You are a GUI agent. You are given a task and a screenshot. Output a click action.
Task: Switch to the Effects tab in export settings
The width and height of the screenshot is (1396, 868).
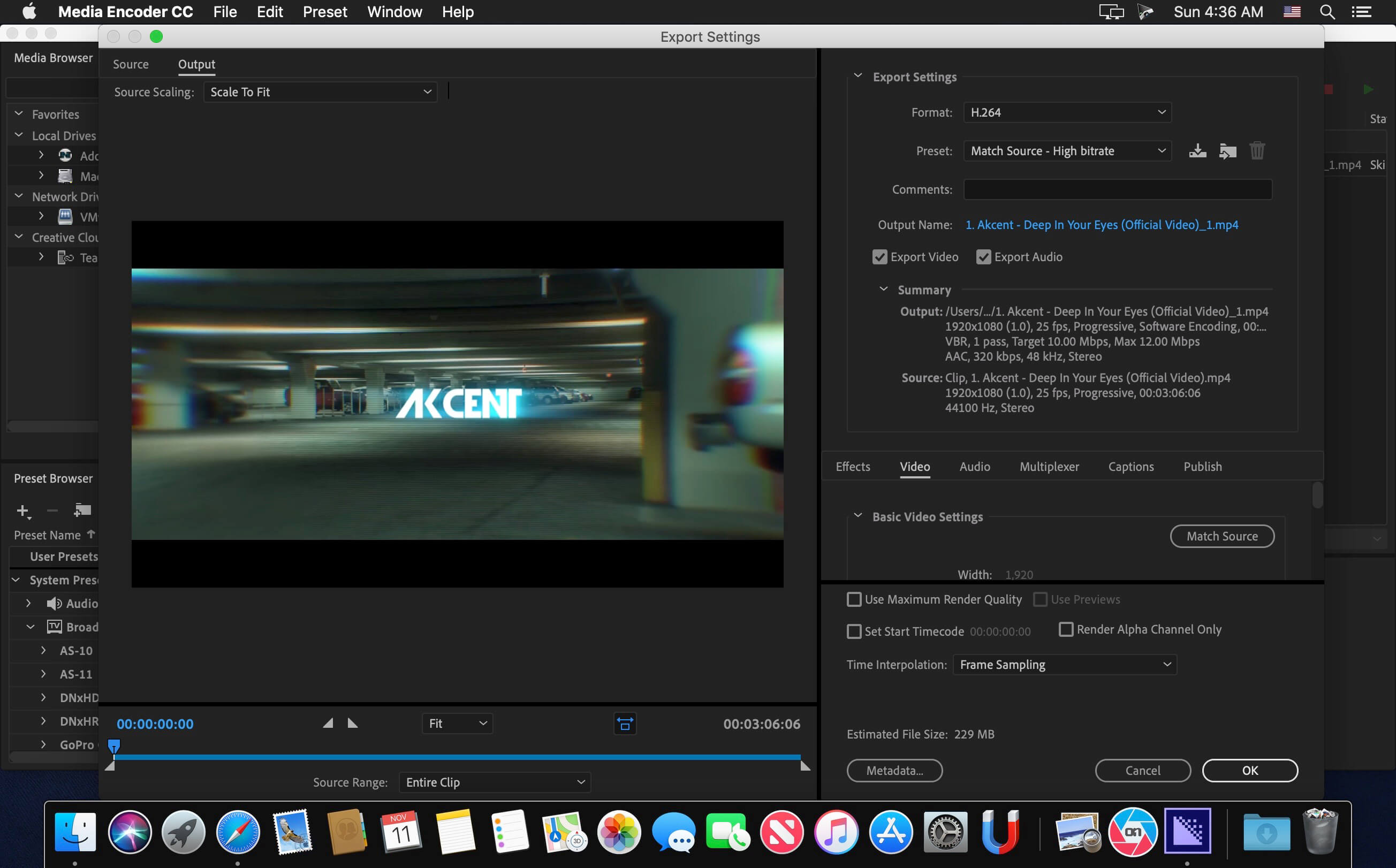(x=853, y=466)
